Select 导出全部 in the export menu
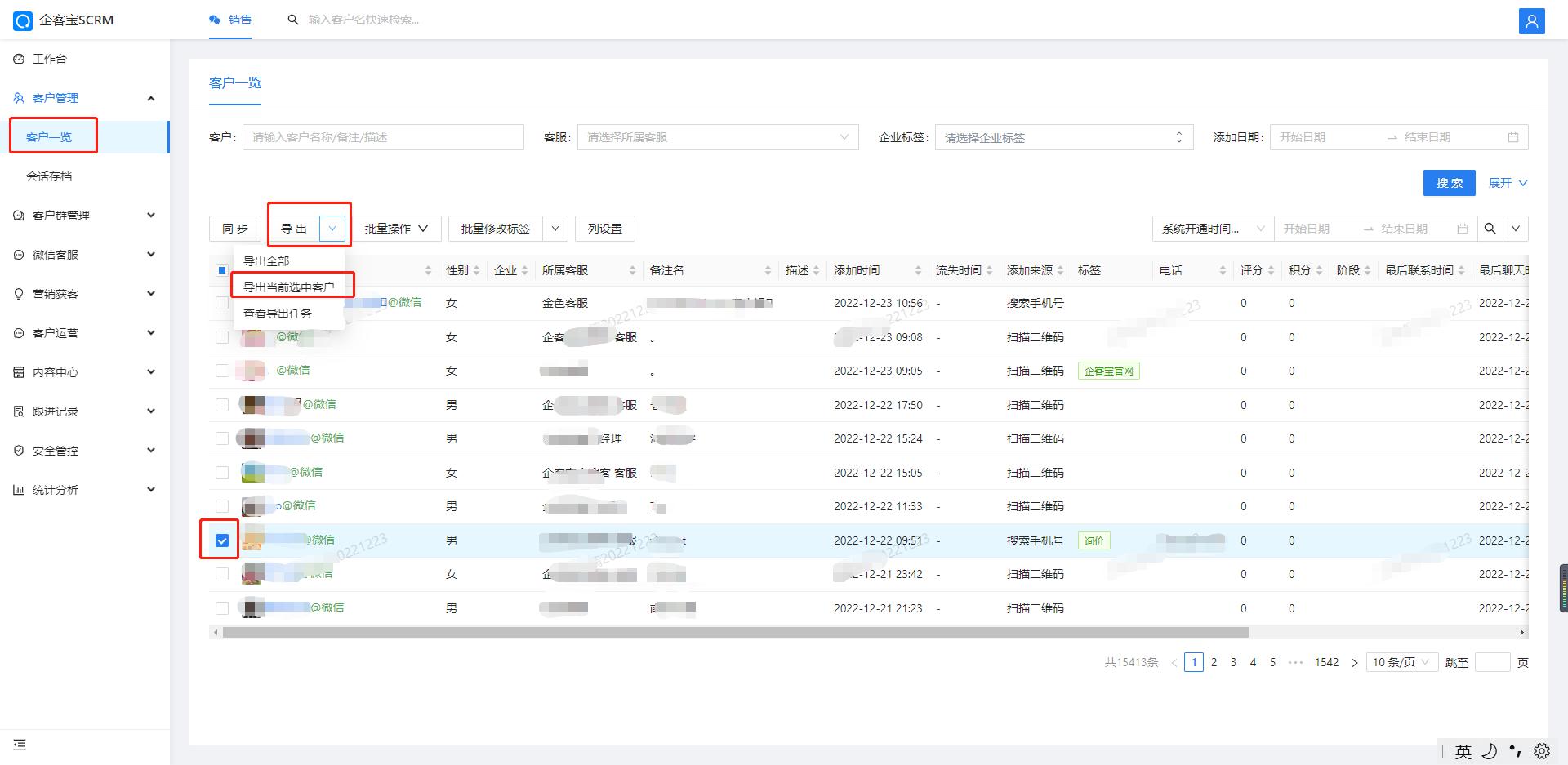This screenshot has height=765, width=1568. coord(267,260)
